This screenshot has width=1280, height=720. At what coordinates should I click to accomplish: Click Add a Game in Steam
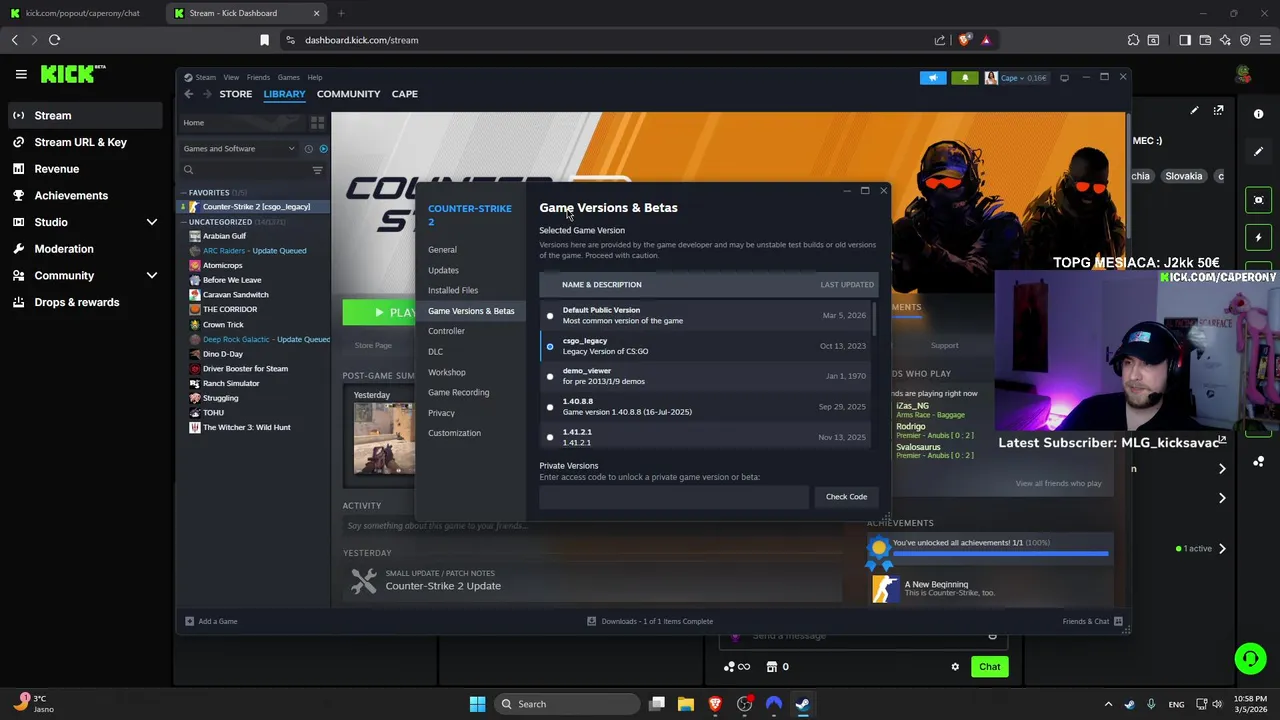click(x=211, y=621)
